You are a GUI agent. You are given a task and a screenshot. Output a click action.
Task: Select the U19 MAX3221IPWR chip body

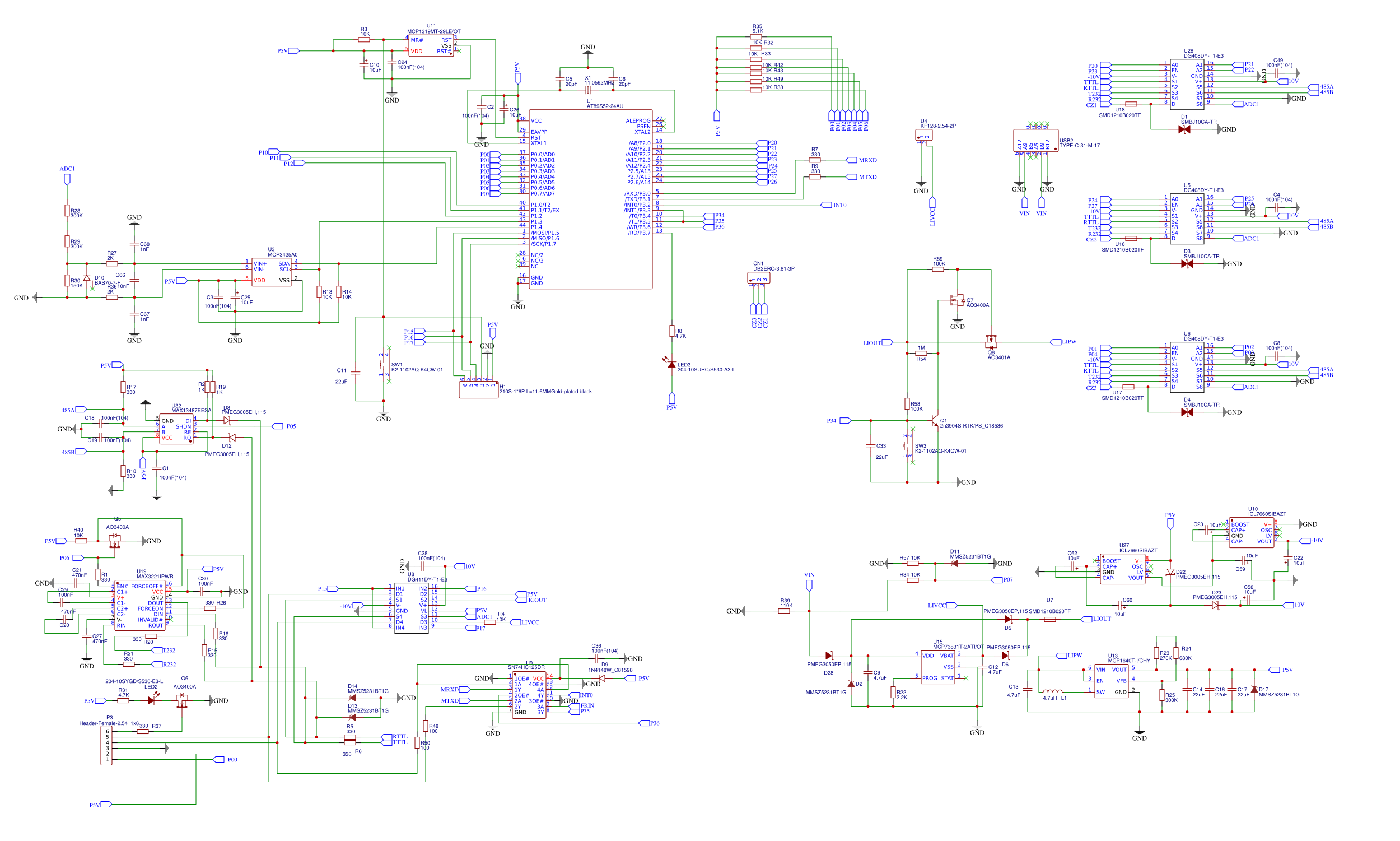coord(139,605)
